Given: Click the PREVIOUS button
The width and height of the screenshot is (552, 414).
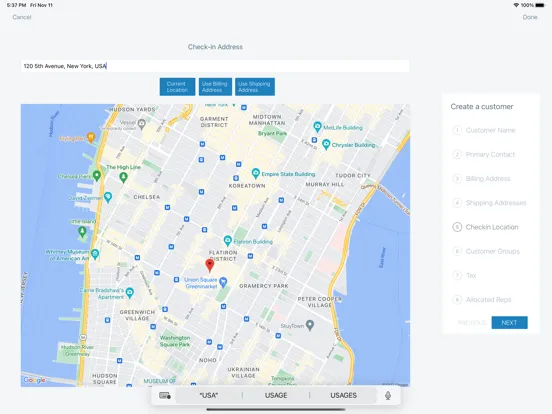Looking at the screenshot, I should coord(472,322).
